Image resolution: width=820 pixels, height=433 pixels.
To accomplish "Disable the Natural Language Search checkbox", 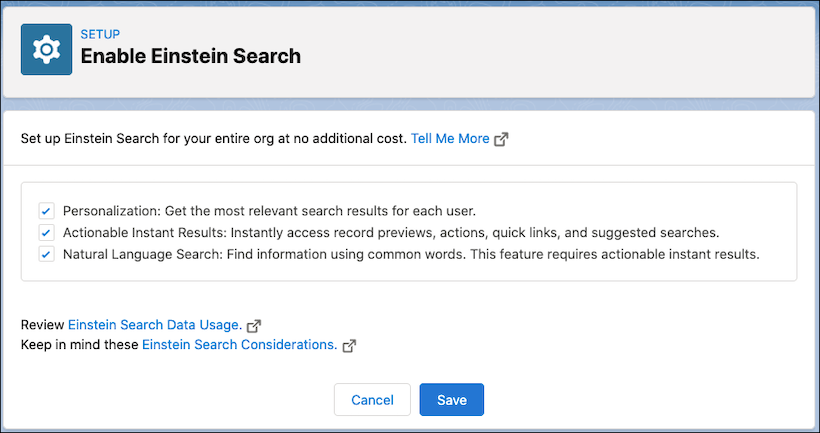I will coord(47,255).
